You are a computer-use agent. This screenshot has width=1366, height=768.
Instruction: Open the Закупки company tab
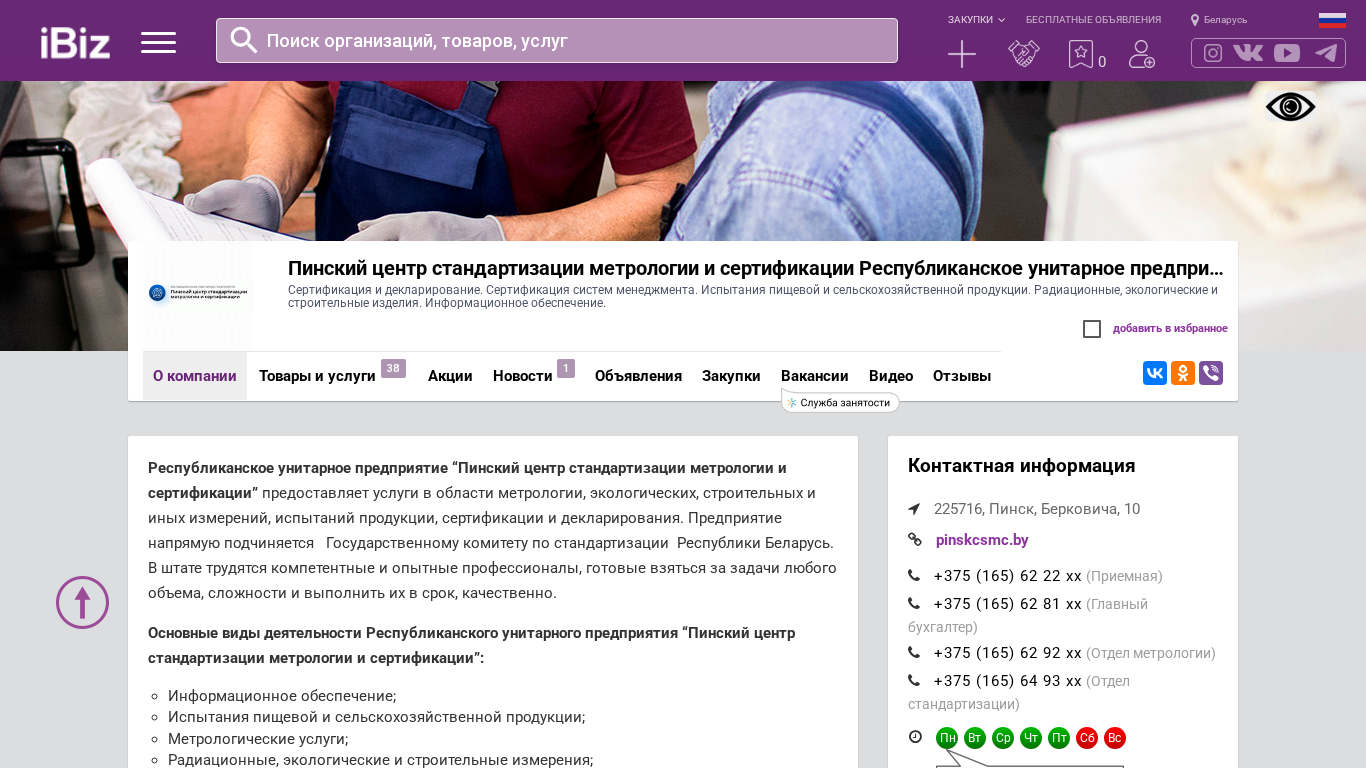(x=731, y=376)
